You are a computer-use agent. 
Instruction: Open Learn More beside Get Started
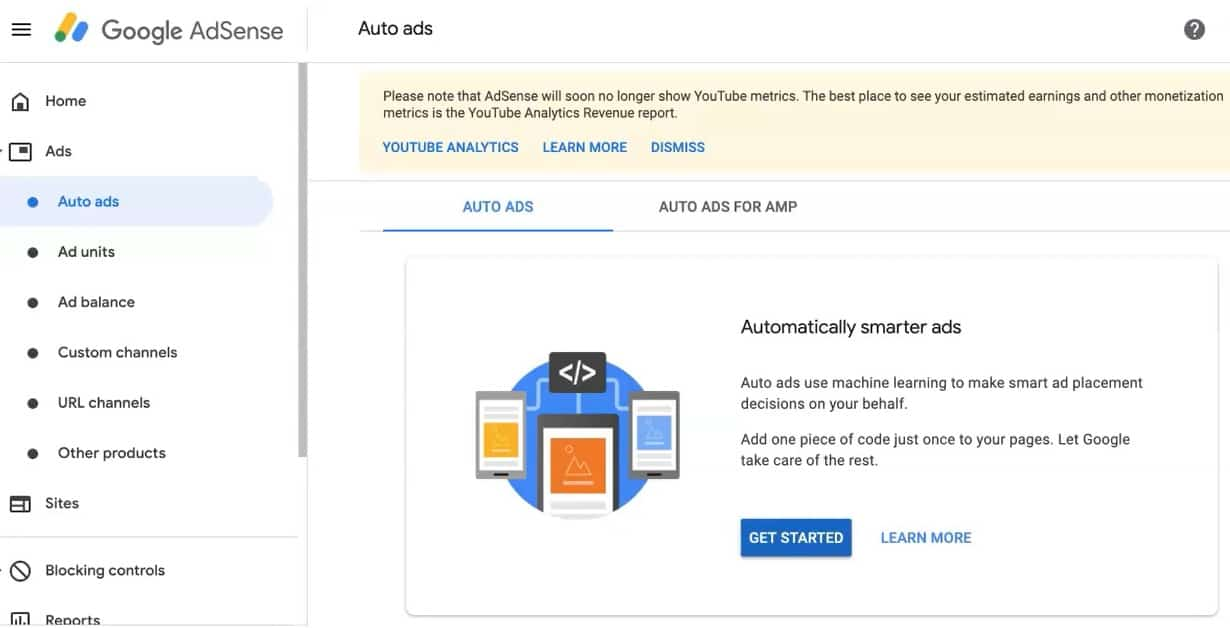pyautogui.click(x=926, y=537)
